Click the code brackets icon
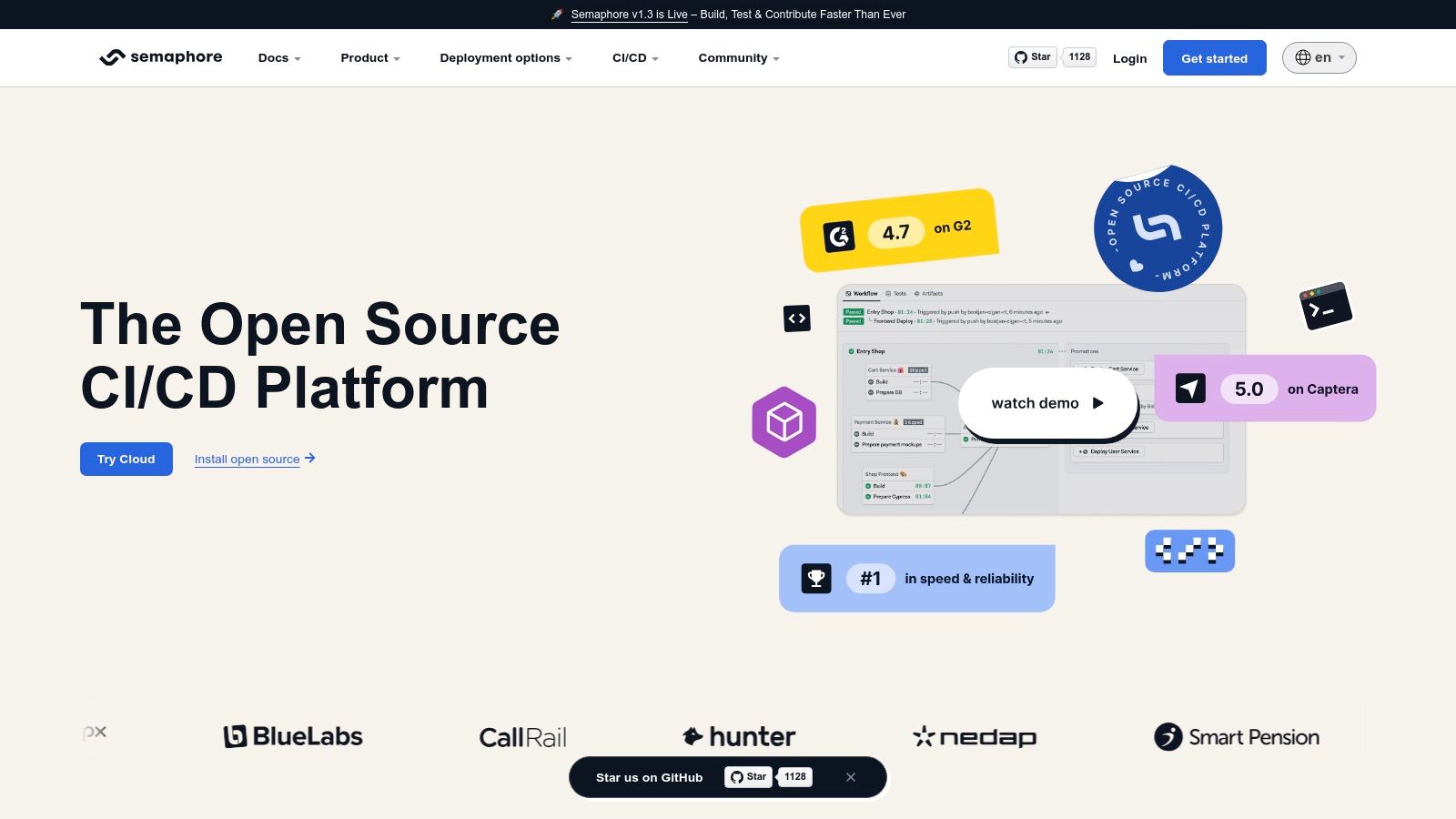Viewport: 1456px width, 819px height. tap(797, 318)
